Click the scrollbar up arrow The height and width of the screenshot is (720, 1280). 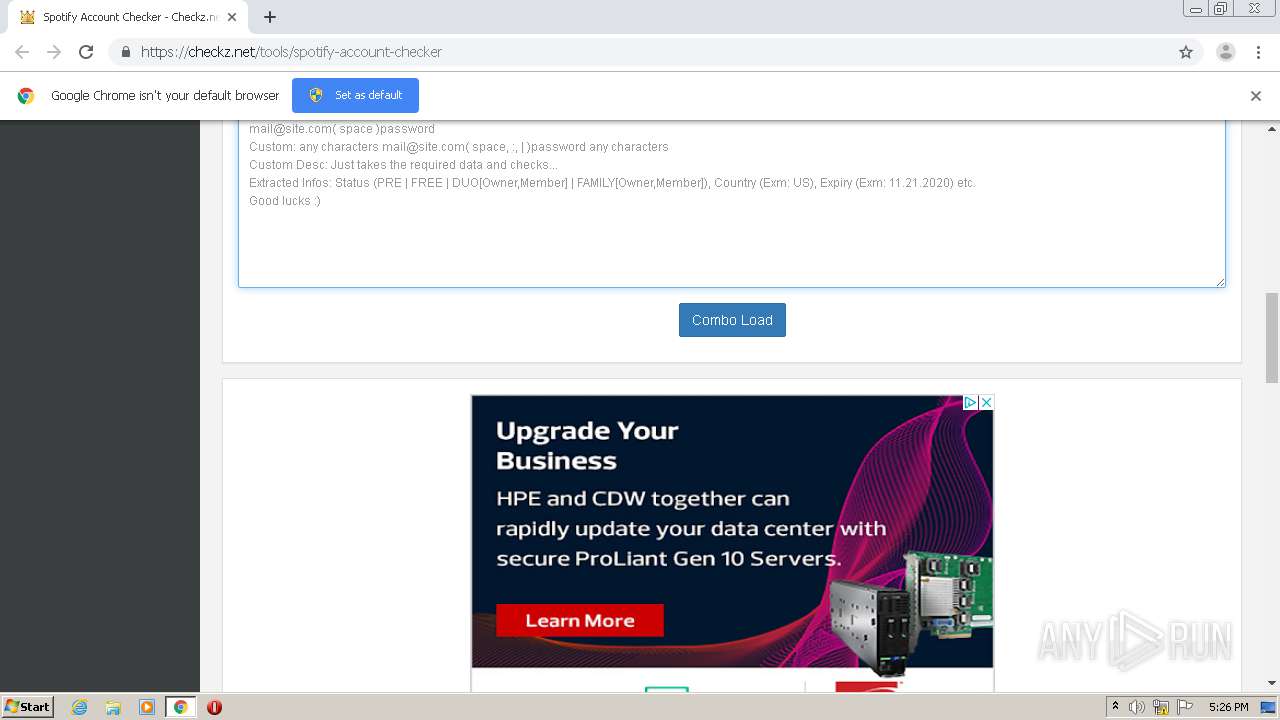tap(1272, 129)
